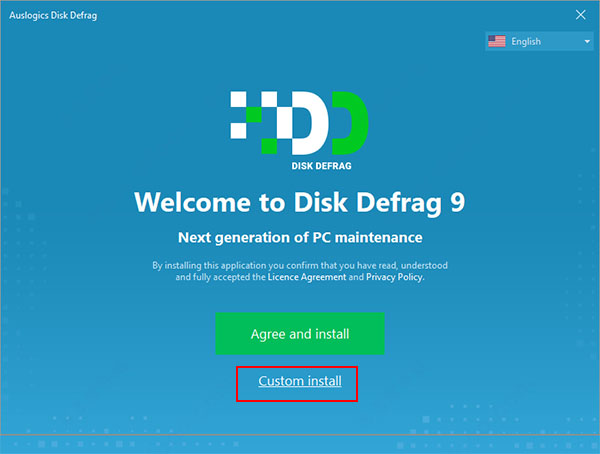Viewport: 600px width, 454px height.
Task: Open the Privacy Policy link
Action: tap(394, 277)
